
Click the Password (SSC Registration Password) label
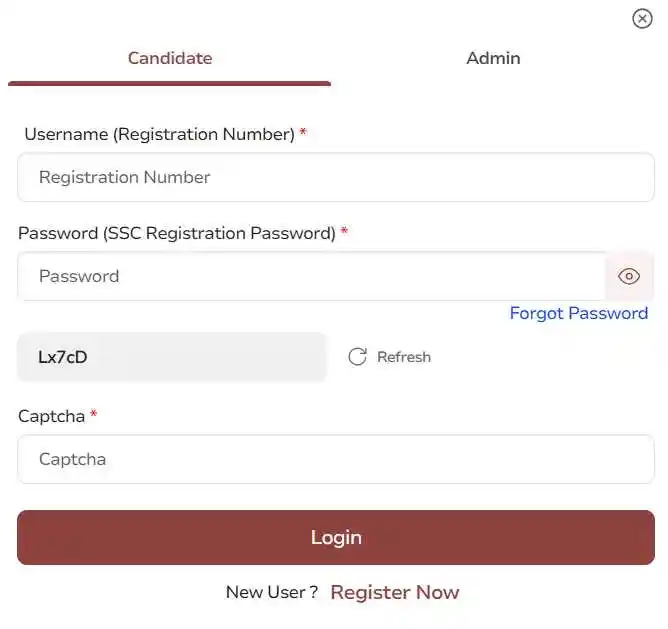[177, 233]
